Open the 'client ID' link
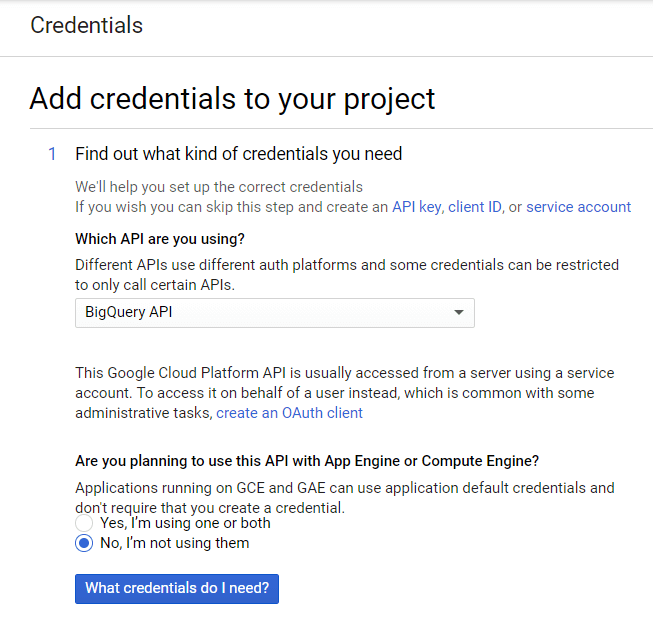The height and width of the screenshot is (621, 653). click(474, 207)
